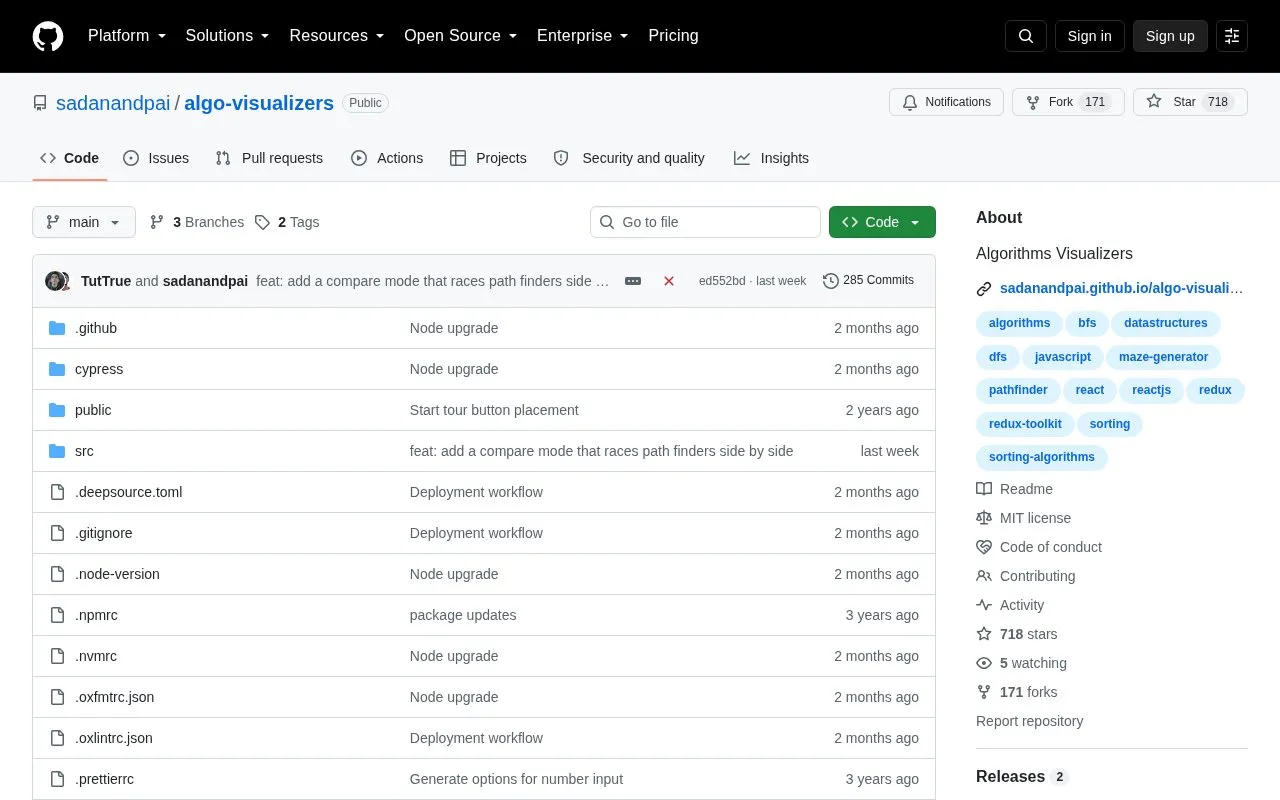This screenshot has height=800, width=1280.
Task: Open the sadanandpai.github.io website link
Action: pos(1121,288)
